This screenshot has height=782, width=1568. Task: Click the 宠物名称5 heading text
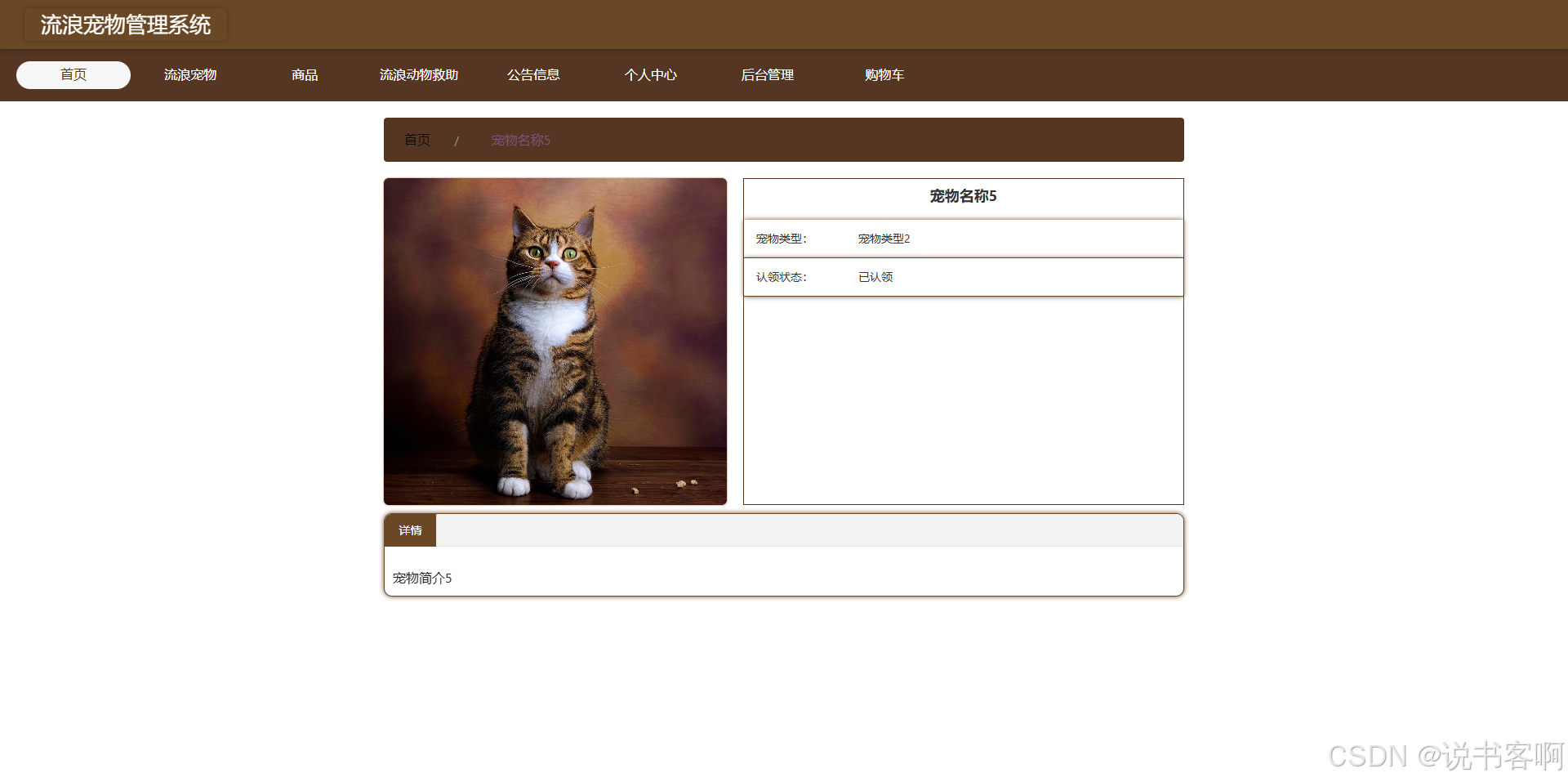pos(964,196)
